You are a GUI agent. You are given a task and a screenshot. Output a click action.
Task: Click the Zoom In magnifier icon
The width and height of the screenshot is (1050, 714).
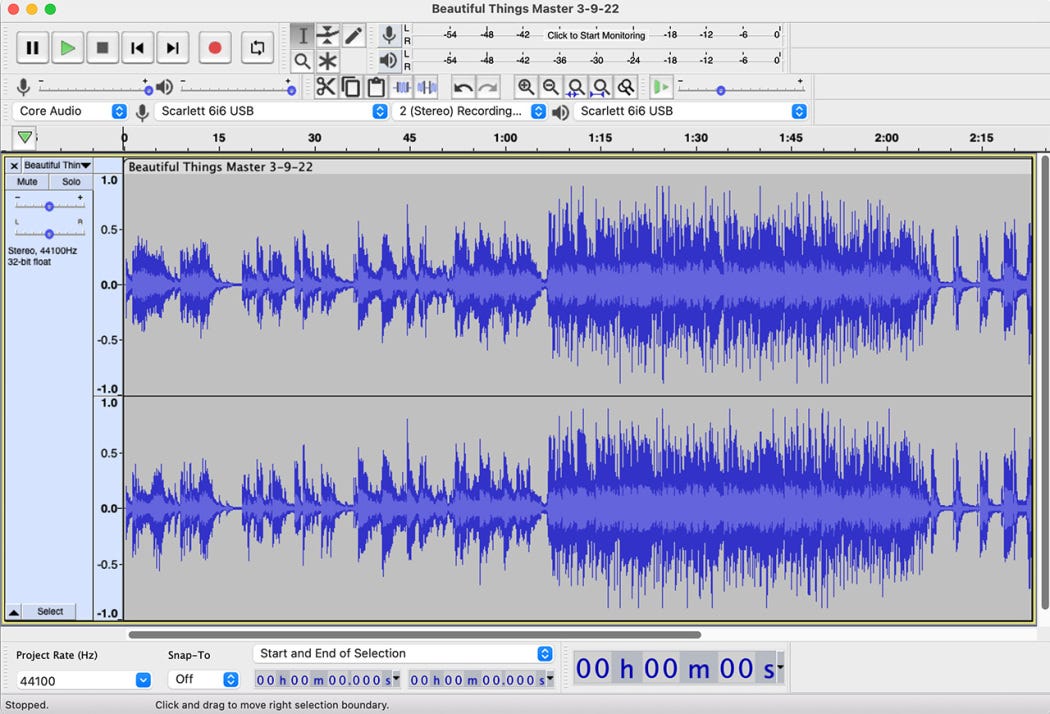point(527,87)
